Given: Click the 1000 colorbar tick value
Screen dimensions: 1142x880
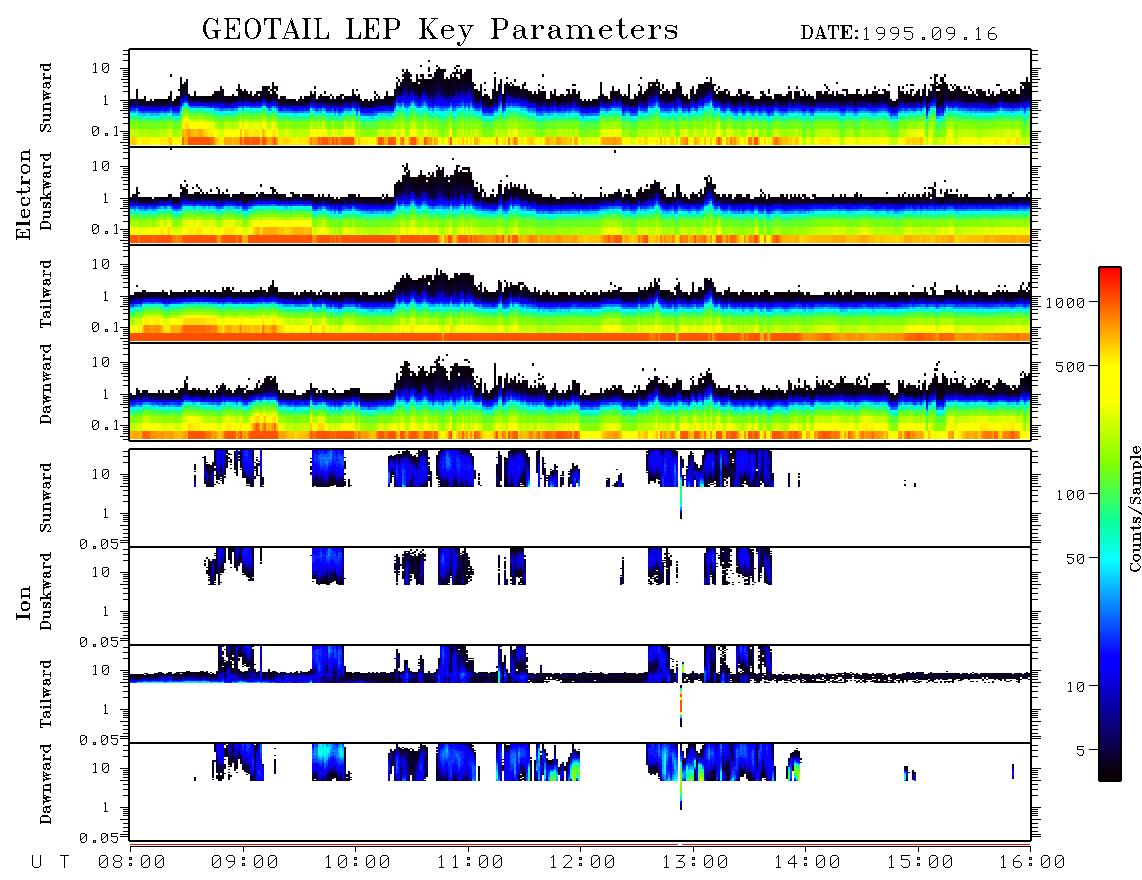Looking at the screenshot, I should pos(1066,302).
